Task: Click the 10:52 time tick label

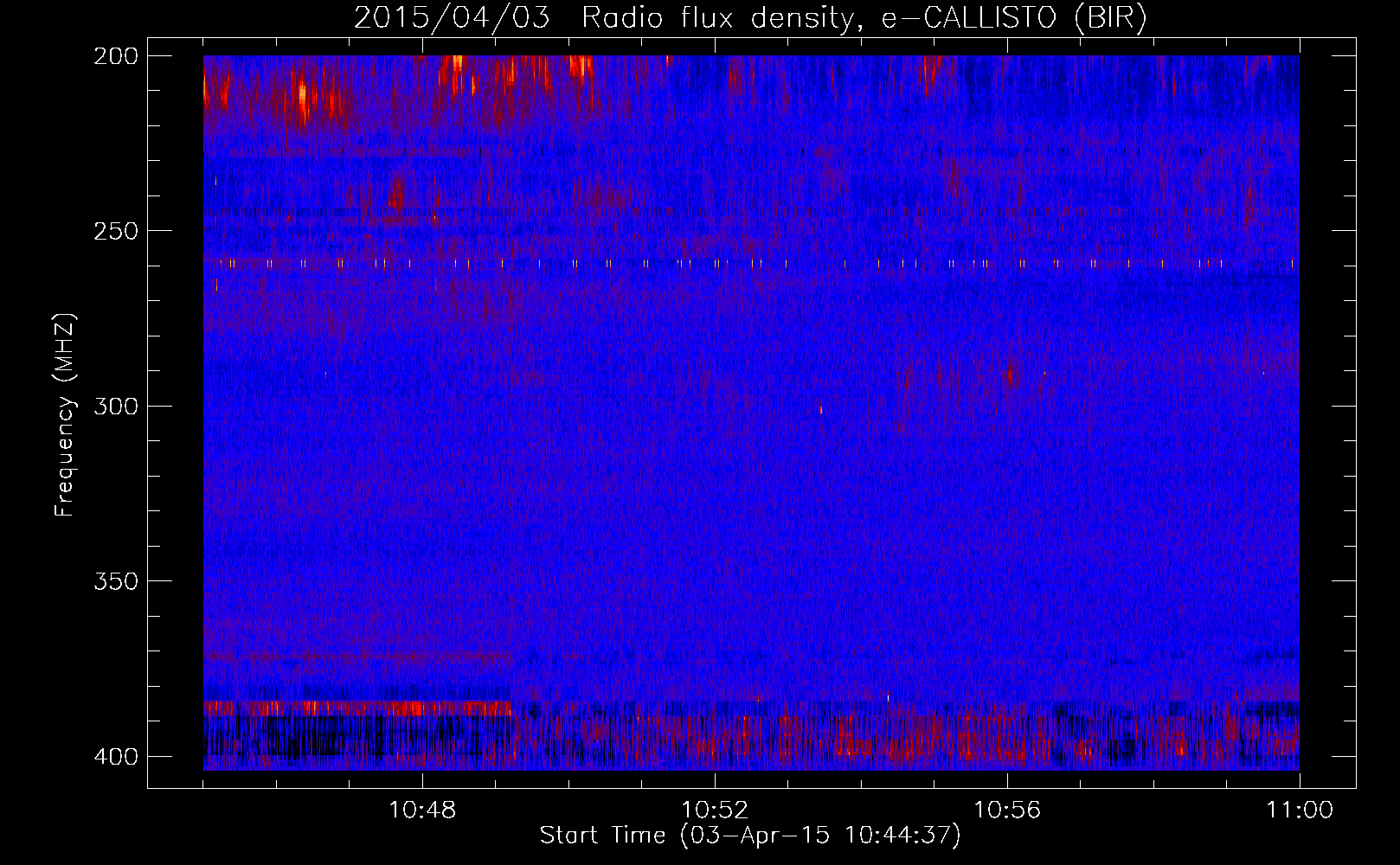Action: pos(715,811)
